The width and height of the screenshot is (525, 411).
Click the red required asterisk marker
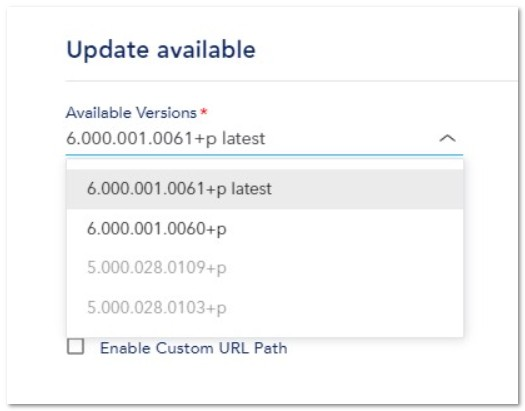[204, 112]
